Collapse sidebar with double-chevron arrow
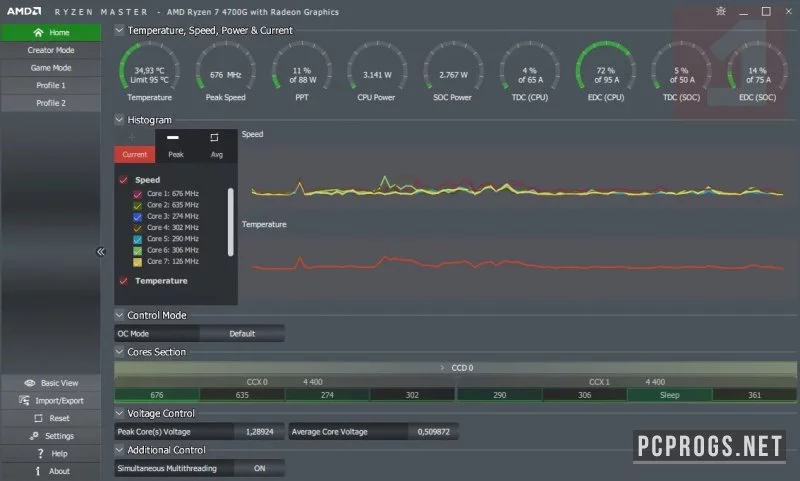Image resolution: width=800 pixels, height=481 pixels. coord(101,251)
